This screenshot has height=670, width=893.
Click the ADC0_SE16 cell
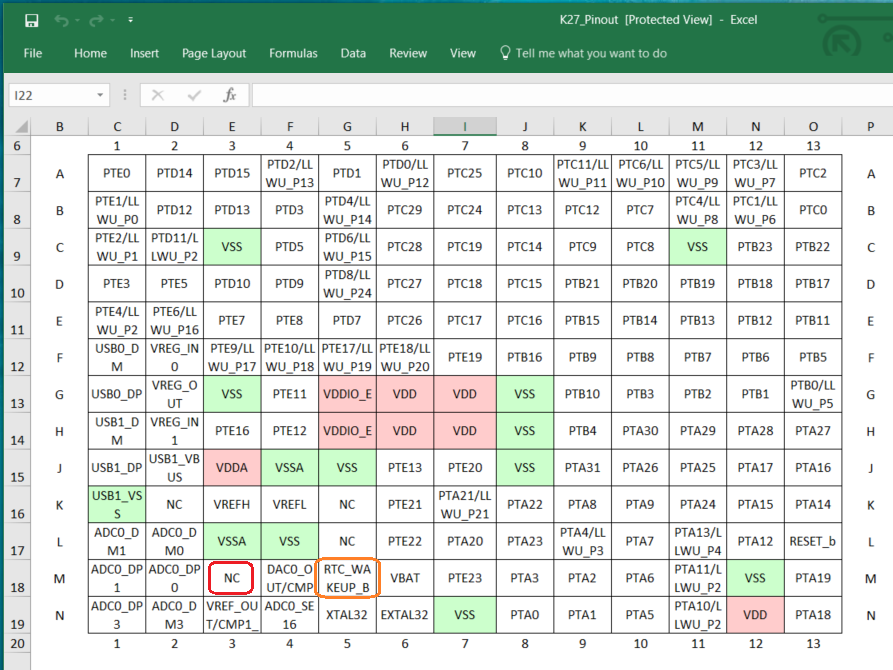pyautogui.click(x=289, y=615)
